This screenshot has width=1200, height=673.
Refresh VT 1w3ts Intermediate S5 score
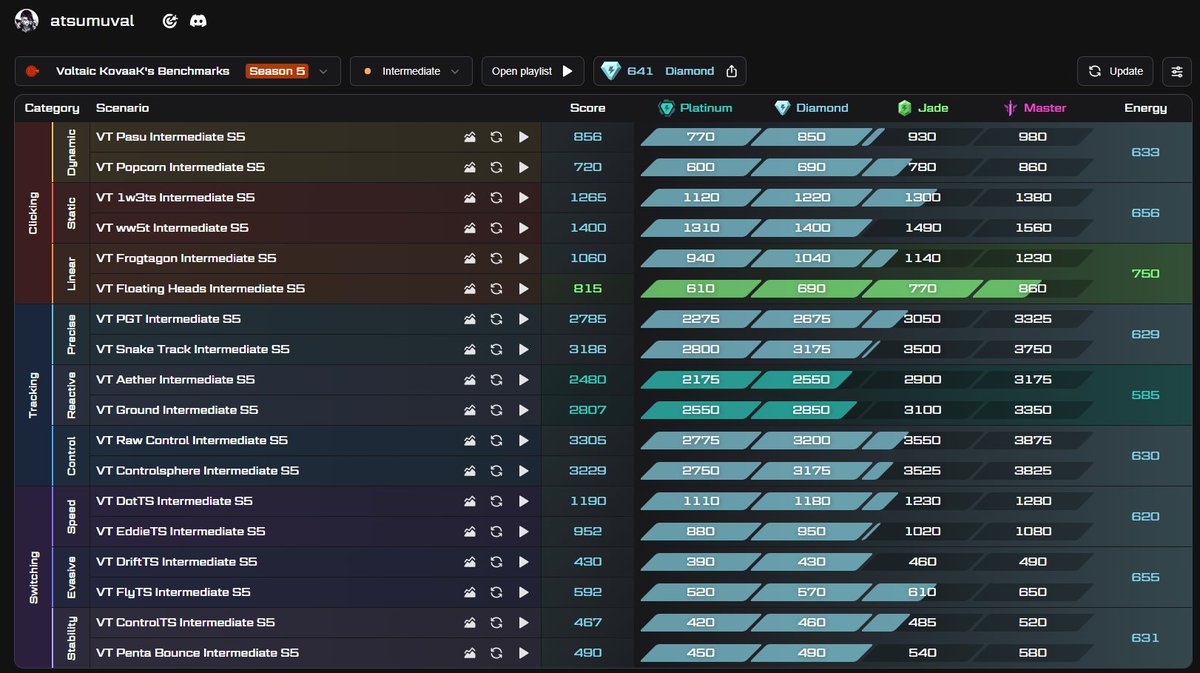point(496,198)
